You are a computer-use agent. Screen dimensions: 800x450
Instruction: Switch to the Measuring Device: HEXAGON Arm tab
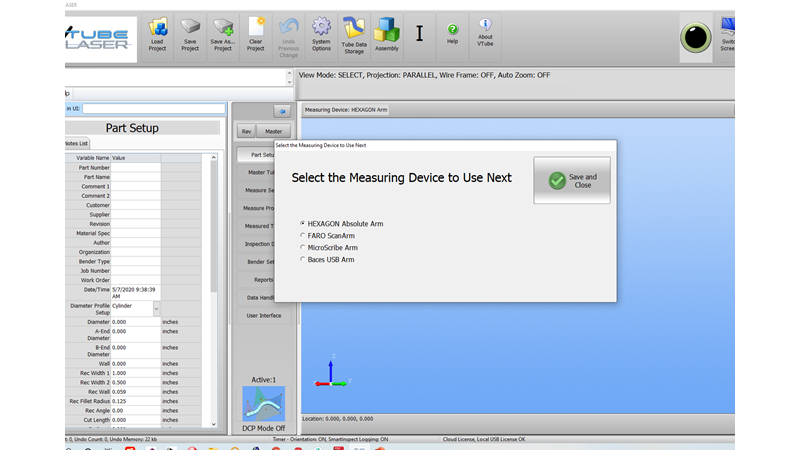pos(346,110)
